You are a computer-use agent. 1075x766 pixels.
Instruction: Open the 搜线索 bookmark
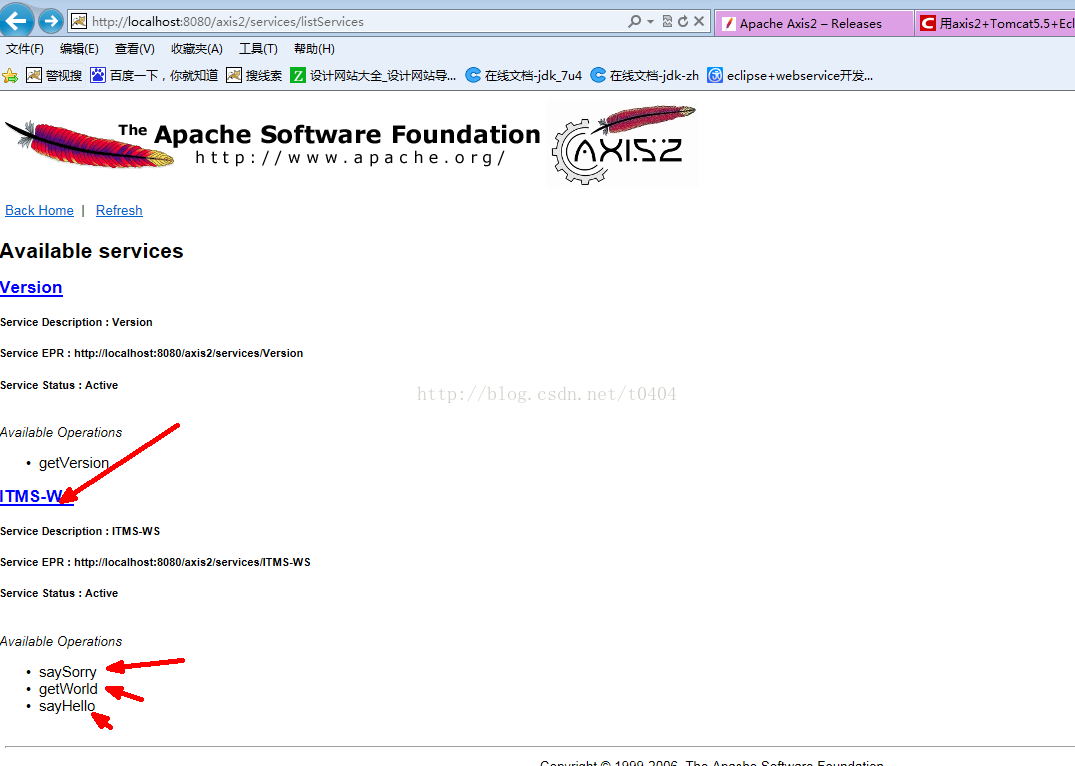pos(254,75)
